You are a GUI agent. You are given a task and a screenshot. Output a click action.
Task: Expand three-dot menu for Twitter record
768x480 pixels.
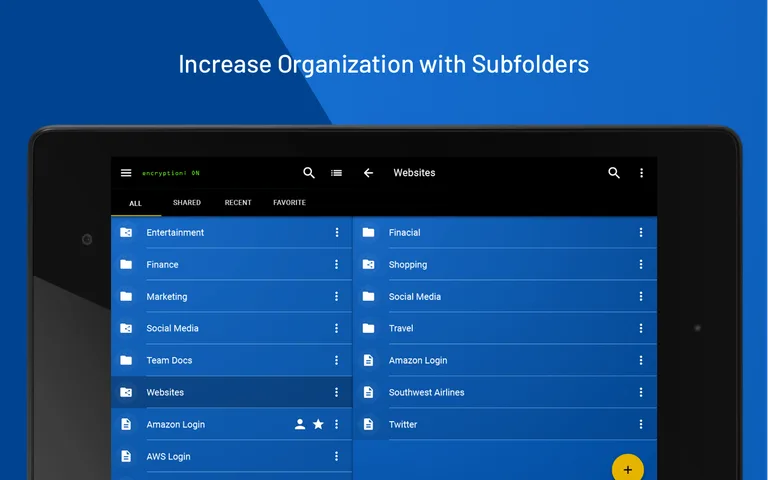[641, 424]
